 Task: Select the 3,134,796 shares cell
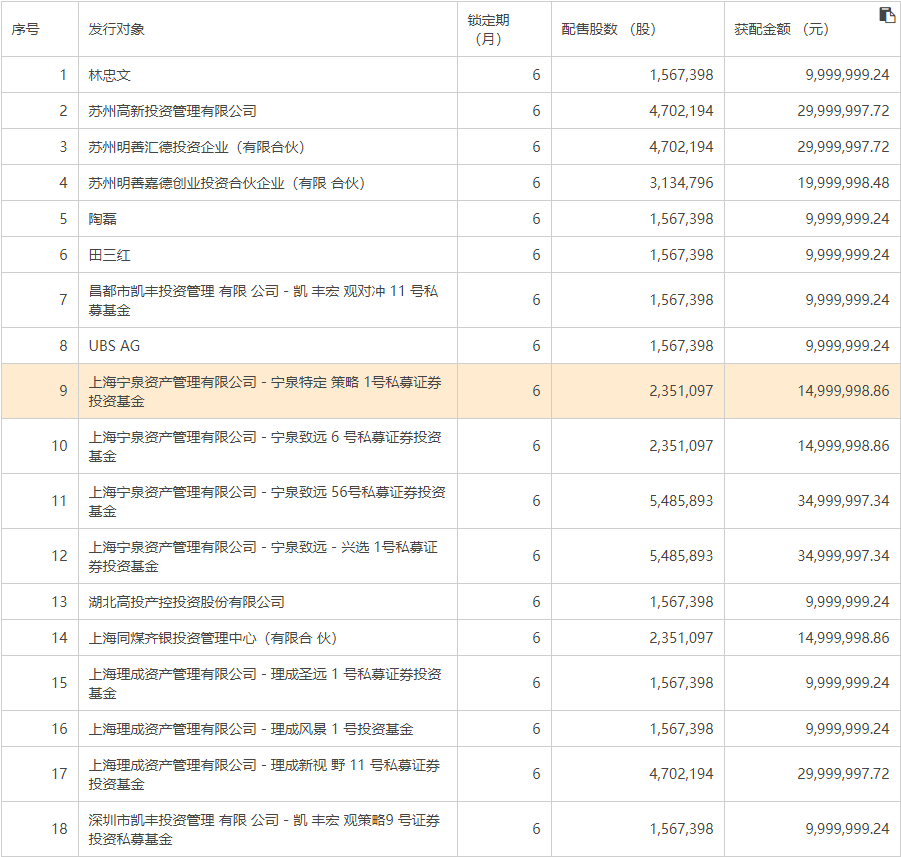681,183
